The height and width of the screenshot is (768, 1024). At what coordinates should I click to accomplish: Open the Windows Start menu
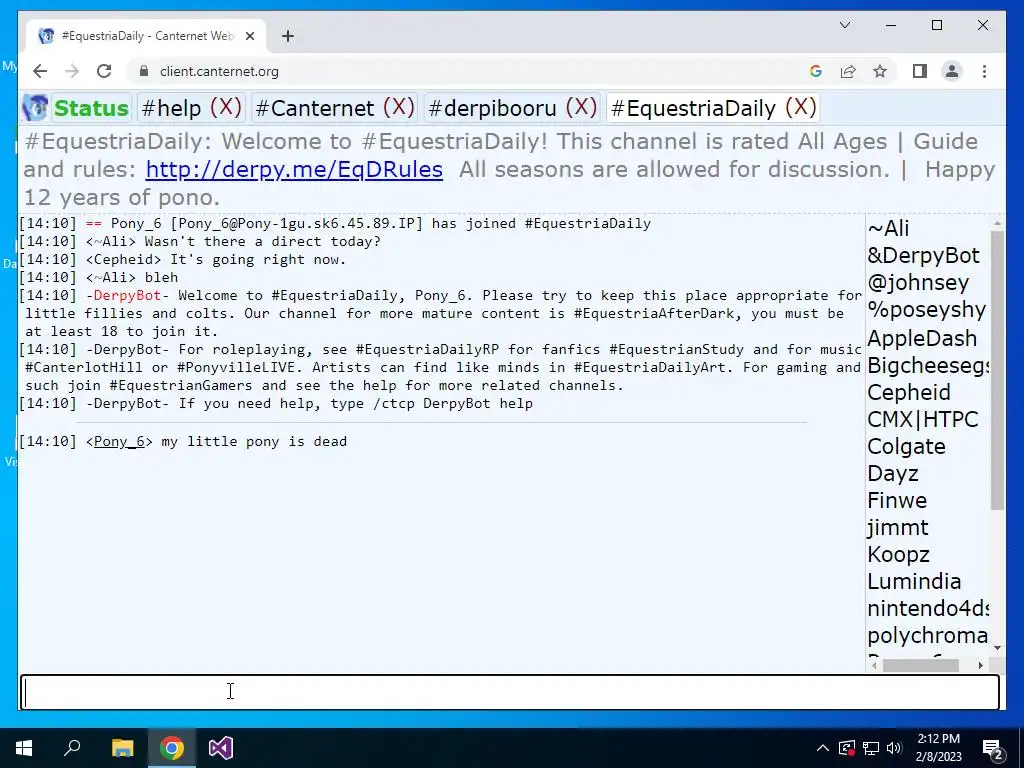tap(24, 748)
